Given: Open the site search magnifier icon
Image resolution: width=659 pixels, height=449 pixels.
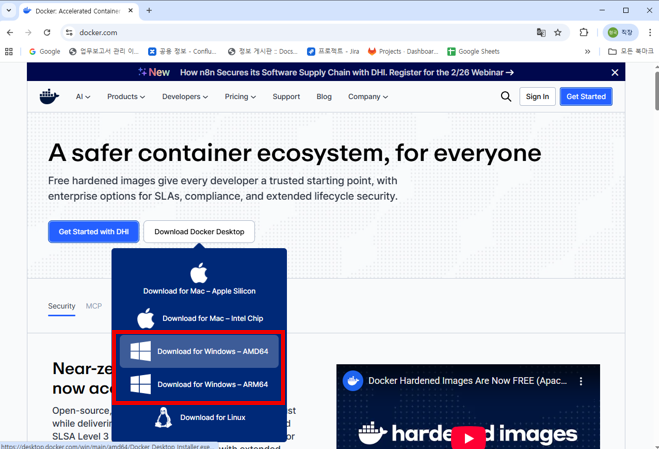Looking at the screenshot, I should point(505,97).
